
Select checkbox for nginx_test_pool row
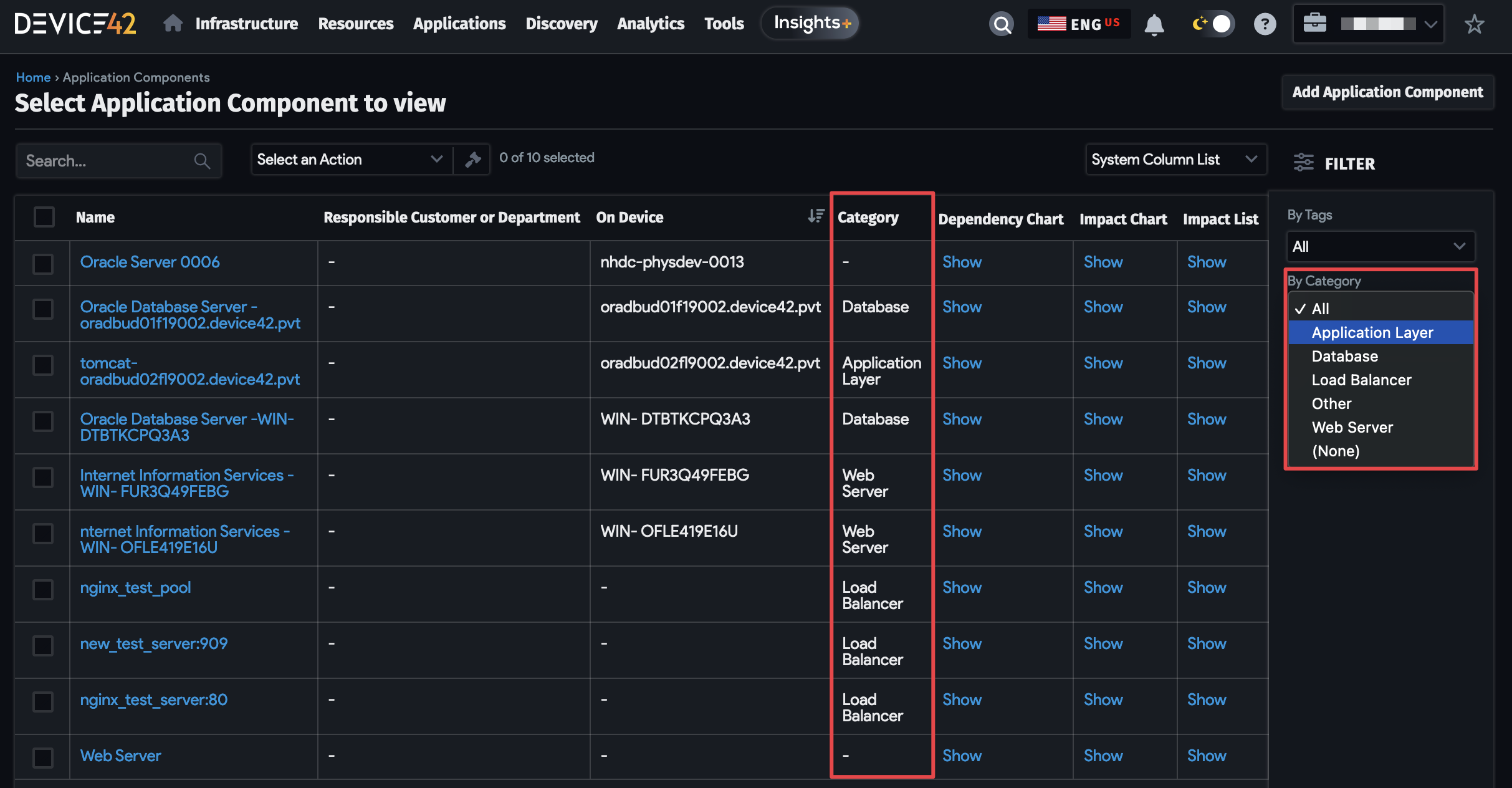[43, 589]
